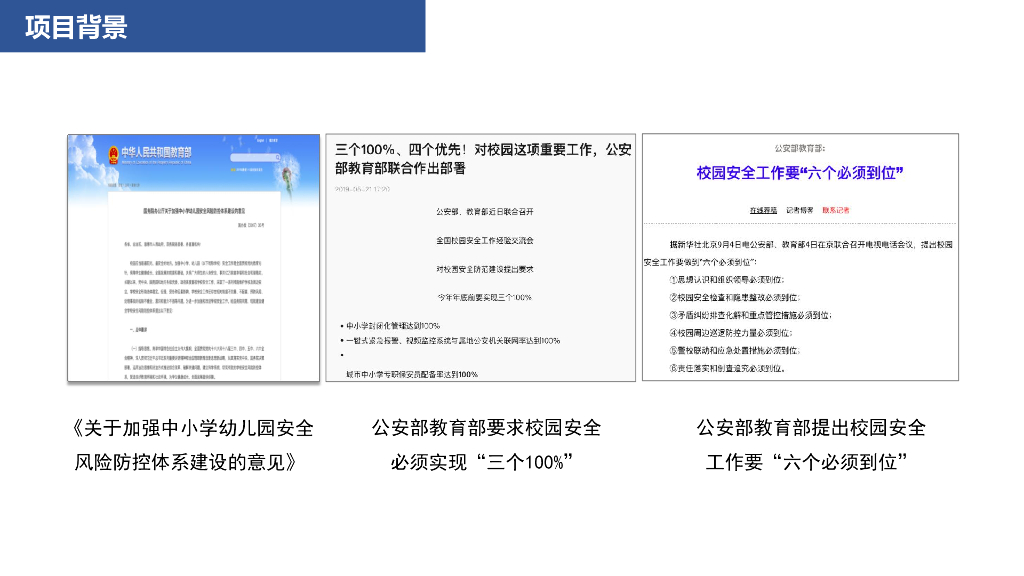Click caption 必须实现“三个100%”
Image resolution: width=1024 pixels, height=576 pixels.
tap(482, 462)
